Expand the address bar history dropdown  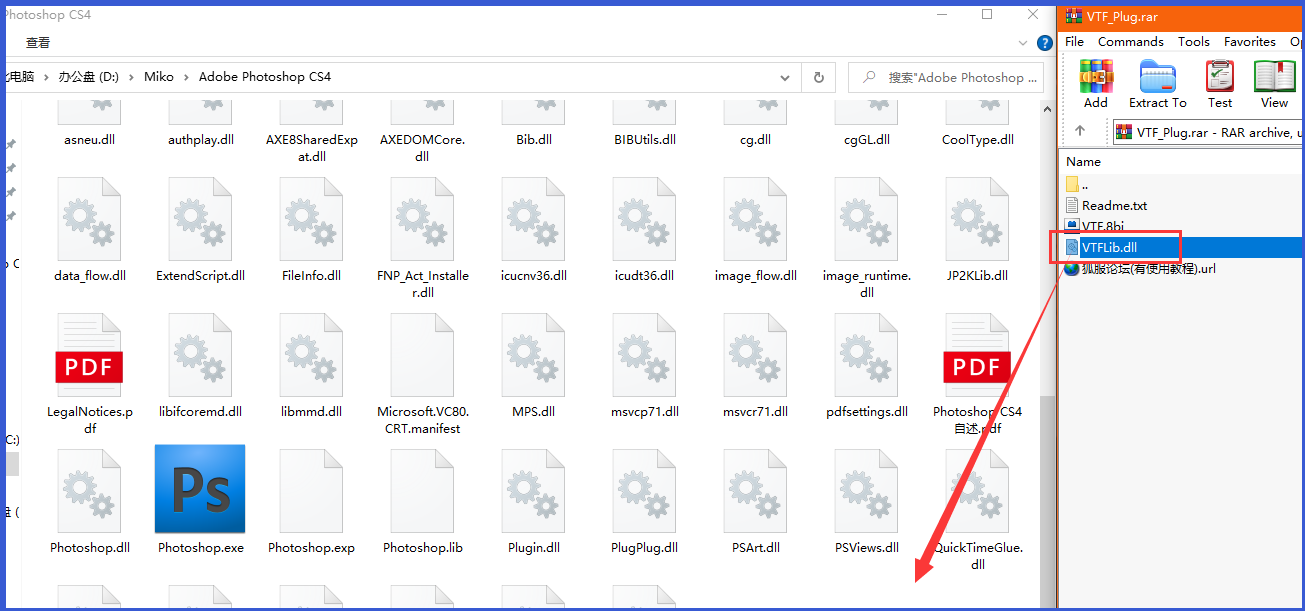(x=785, y=77)
